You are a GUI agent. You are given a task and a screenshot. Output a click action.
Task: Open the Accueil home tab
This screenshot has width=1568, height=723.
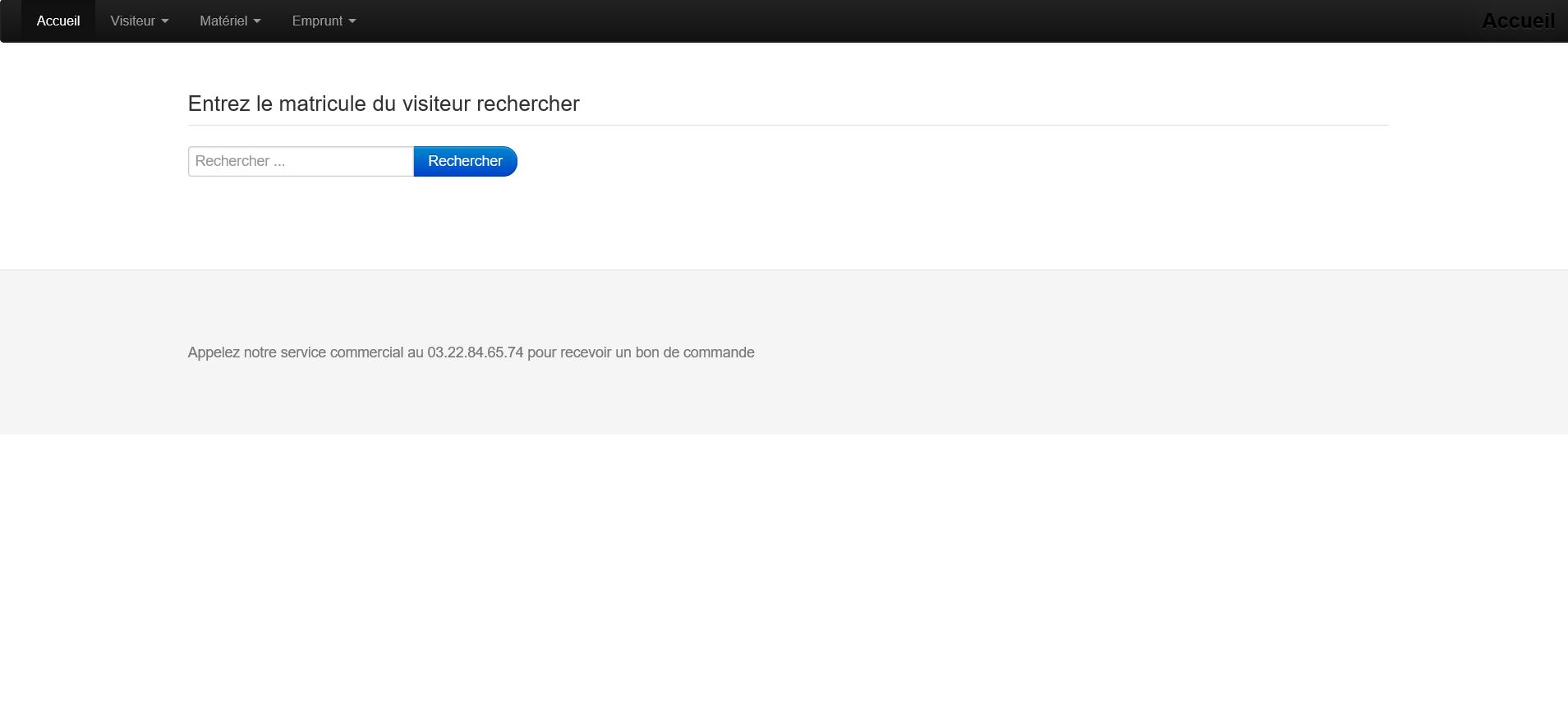coord(58,21)
